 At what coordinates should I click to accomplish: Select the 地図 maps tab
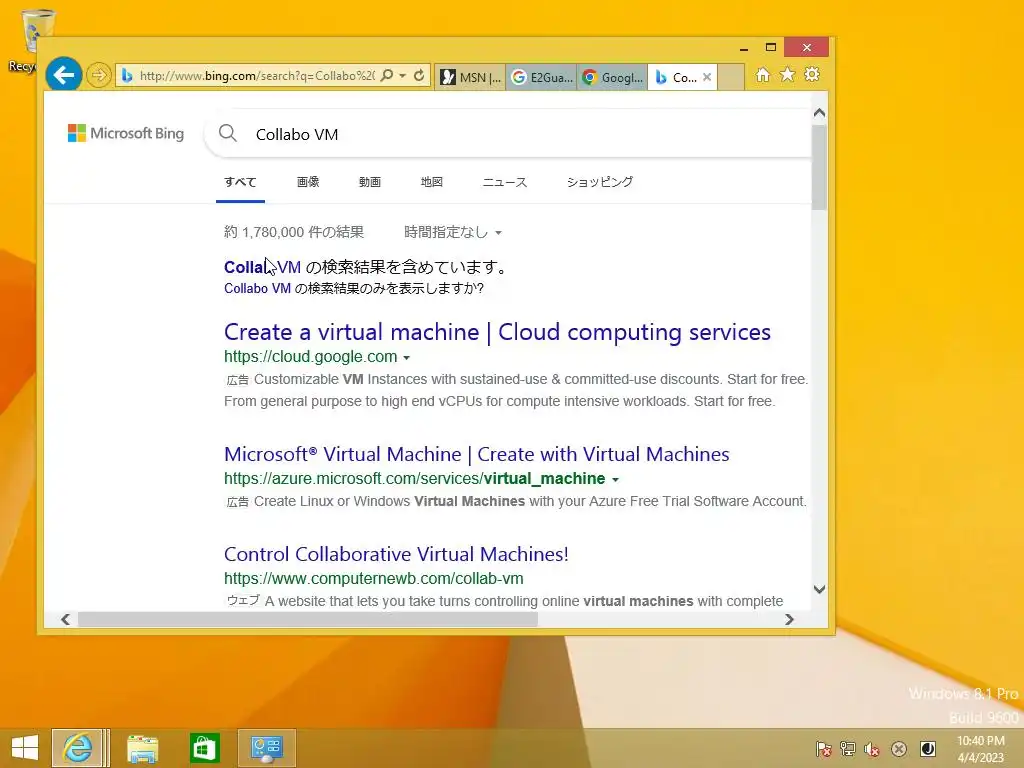click(432, 182)
